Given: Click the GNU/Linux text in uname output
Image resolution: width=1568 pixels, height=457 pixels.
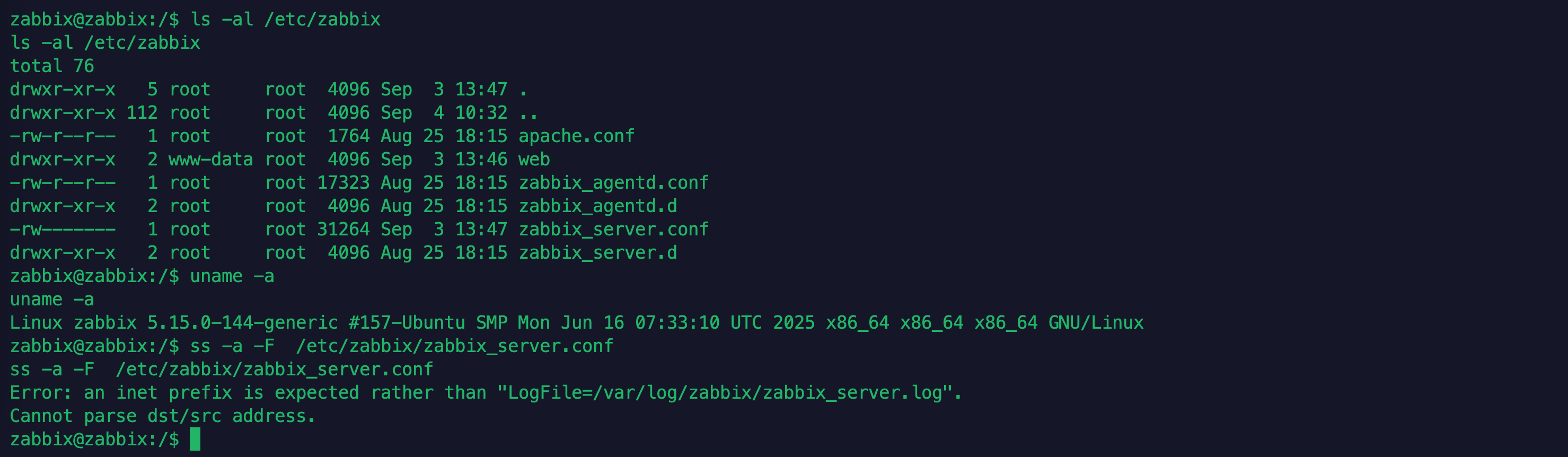Looking at the screenshot, I should 1095,322.
